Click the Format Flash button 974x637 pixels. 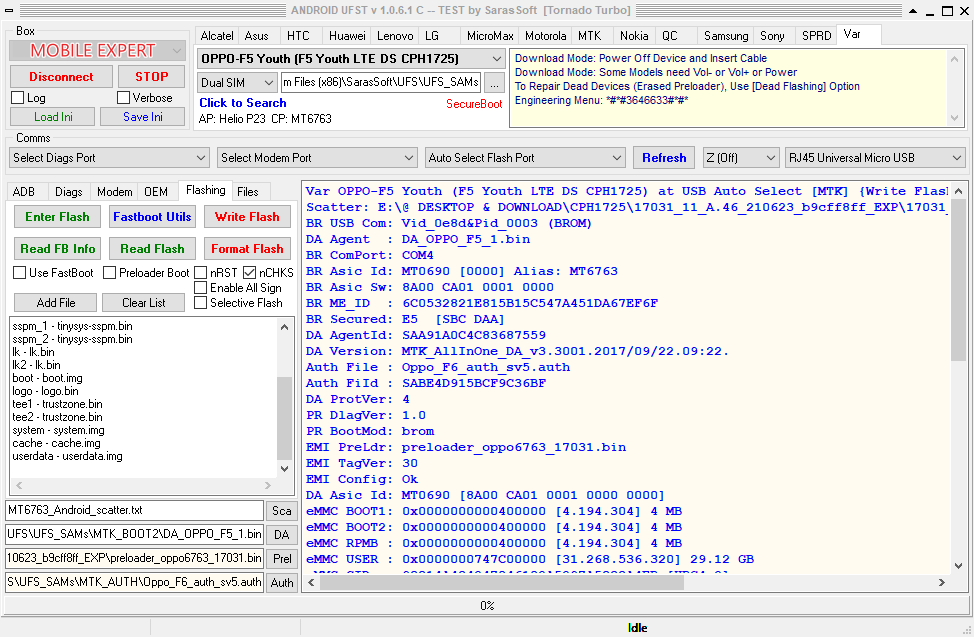tap(247, 249)
